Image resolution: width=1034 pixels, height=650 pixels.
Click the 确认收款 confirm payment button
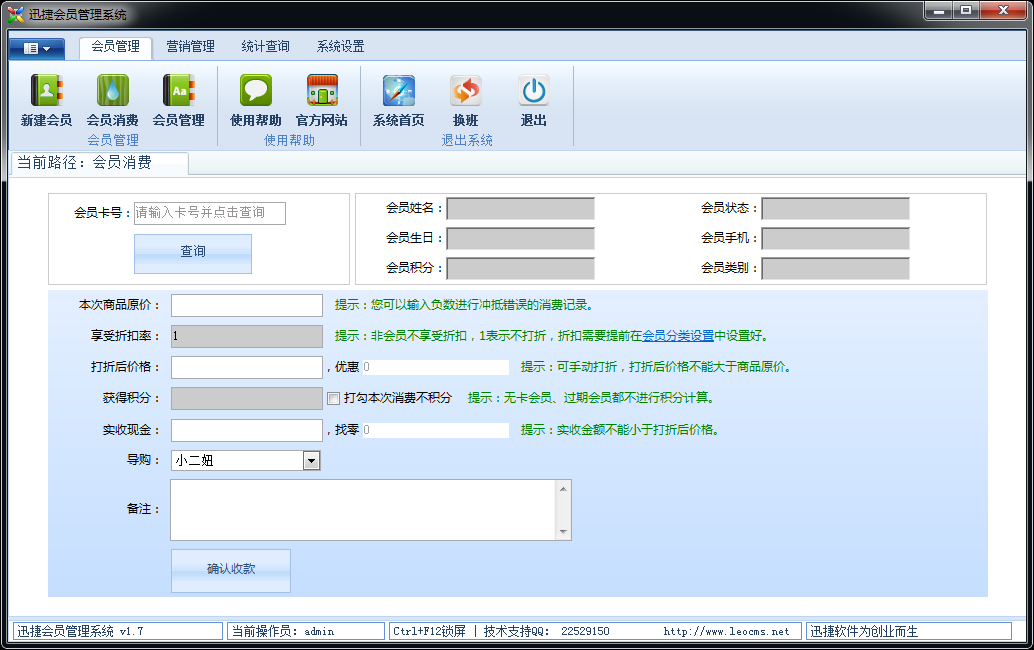tap(231, 570)
